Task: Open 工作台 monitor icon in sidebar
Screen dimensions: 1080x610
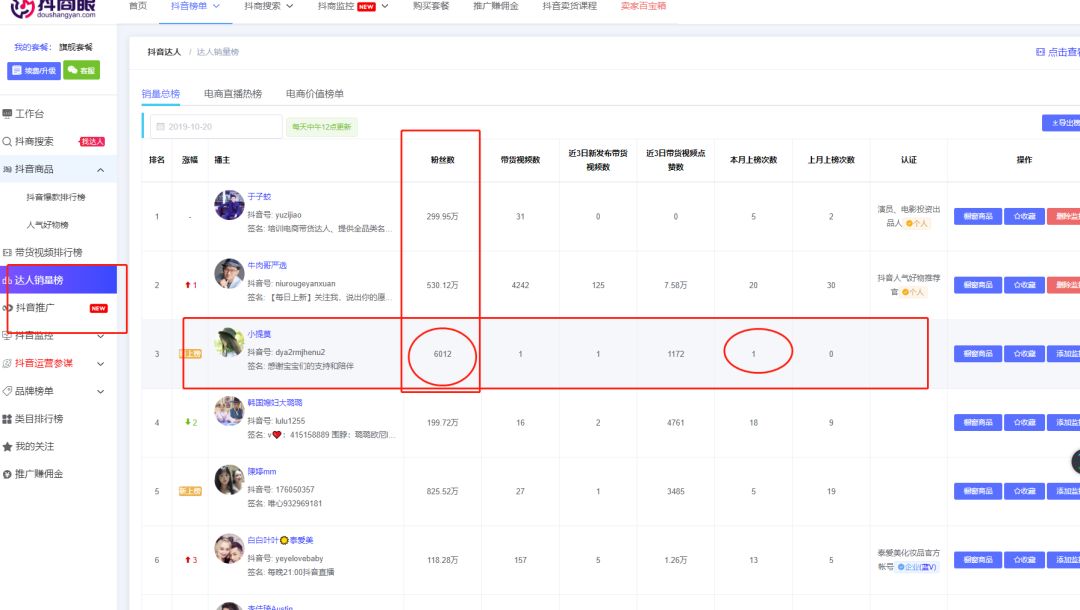Action: click(x=7, y=114)
